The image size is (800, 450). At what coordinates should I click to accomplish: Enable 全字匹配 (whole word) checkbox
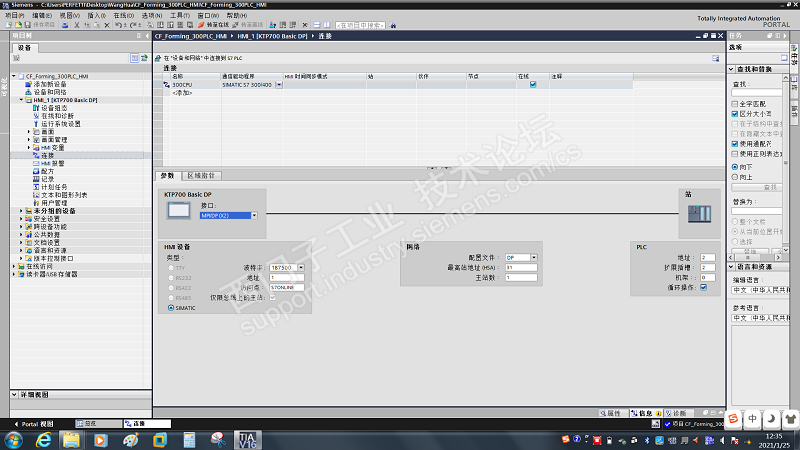pyautogui.click(x=735, y=104)
